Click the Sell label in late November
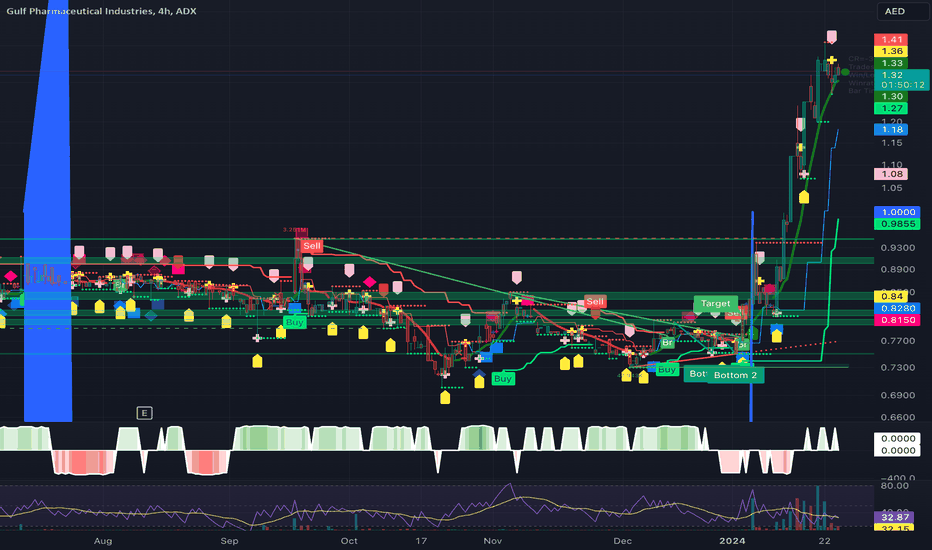The width and height of the screenshot is (932, 550). pyautogui.click(x=595, y=301)
